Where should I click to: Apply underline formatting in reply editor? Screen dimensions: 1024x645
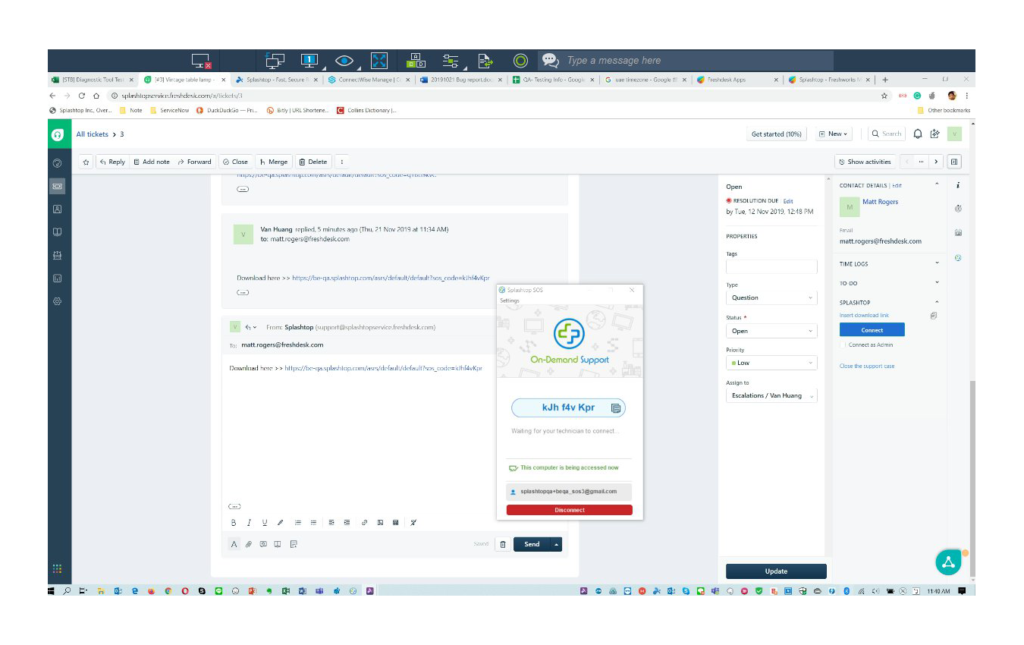click(x=264, y=522)
